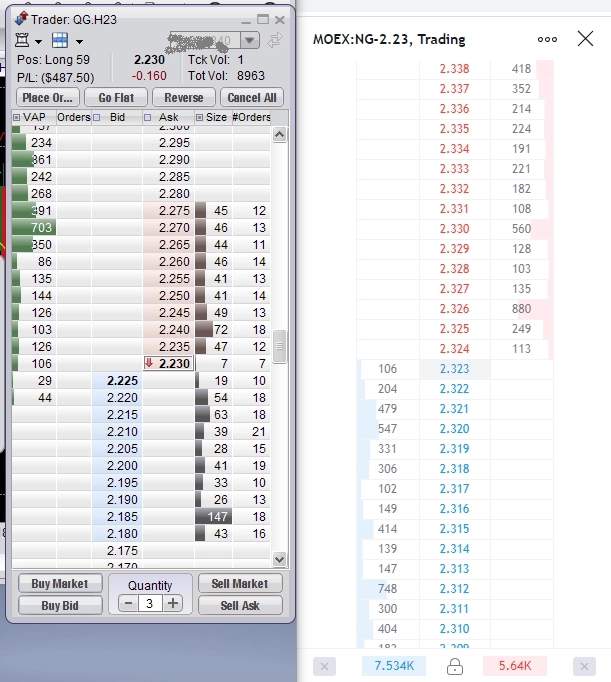The height and width of the screenshot is (682, 611).
Task: Click bid price 2.315 in MOEX order book
Action: coord(454,529)
